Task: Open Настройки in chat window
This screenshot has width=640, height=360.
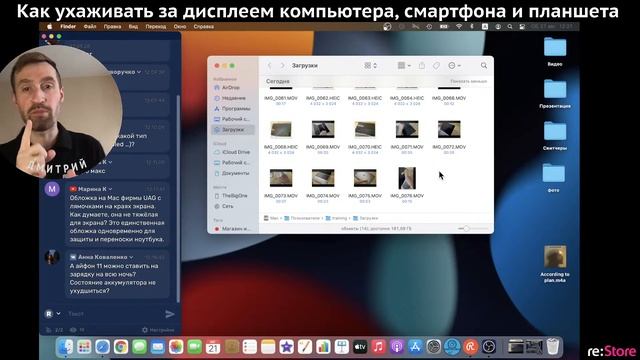Action: pos(158,330)
